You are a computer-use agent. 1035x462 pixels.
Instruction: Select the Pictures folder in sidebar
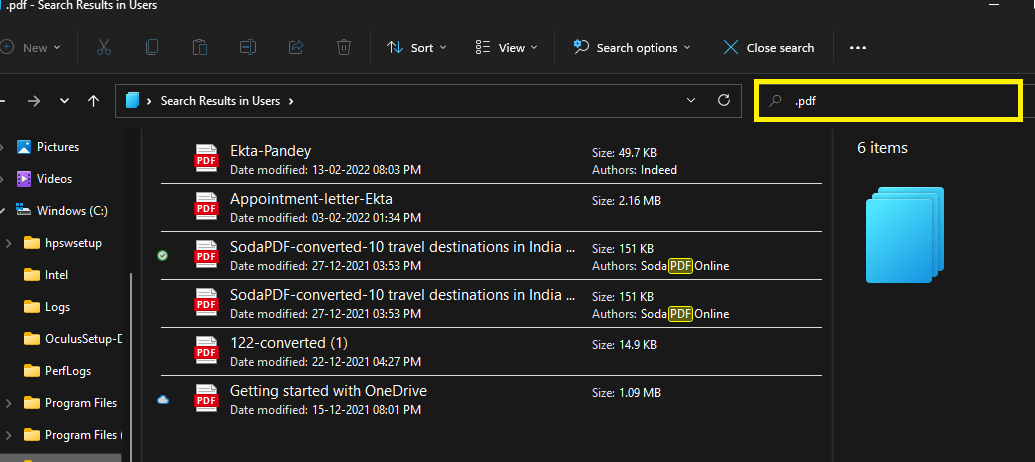pyautogui.click(x=57, y=147)
